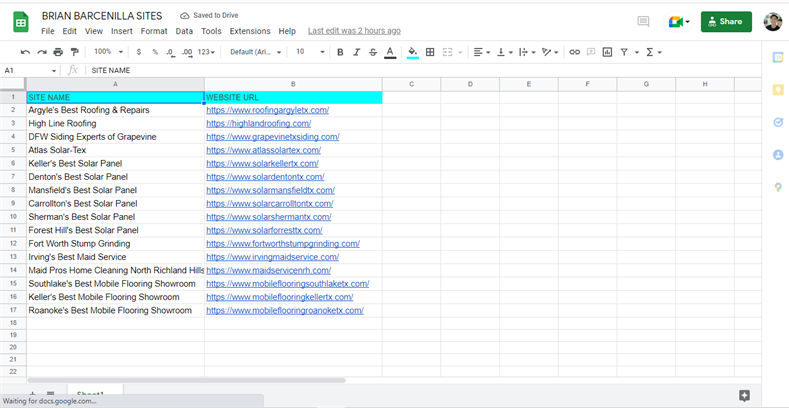Toggle strikethrough formatting

point(373,52)
